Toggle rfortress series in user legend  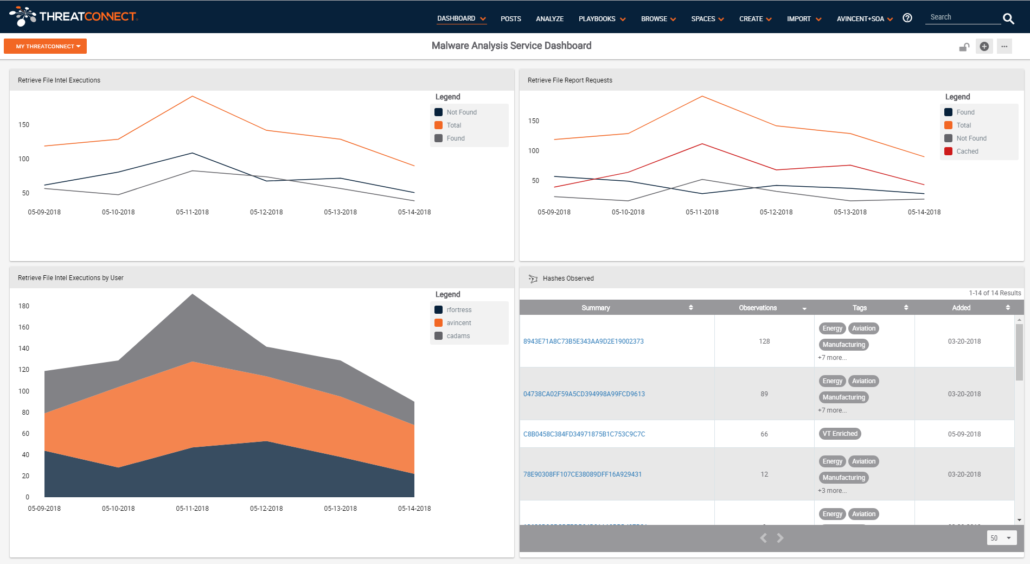coord(453,310)
